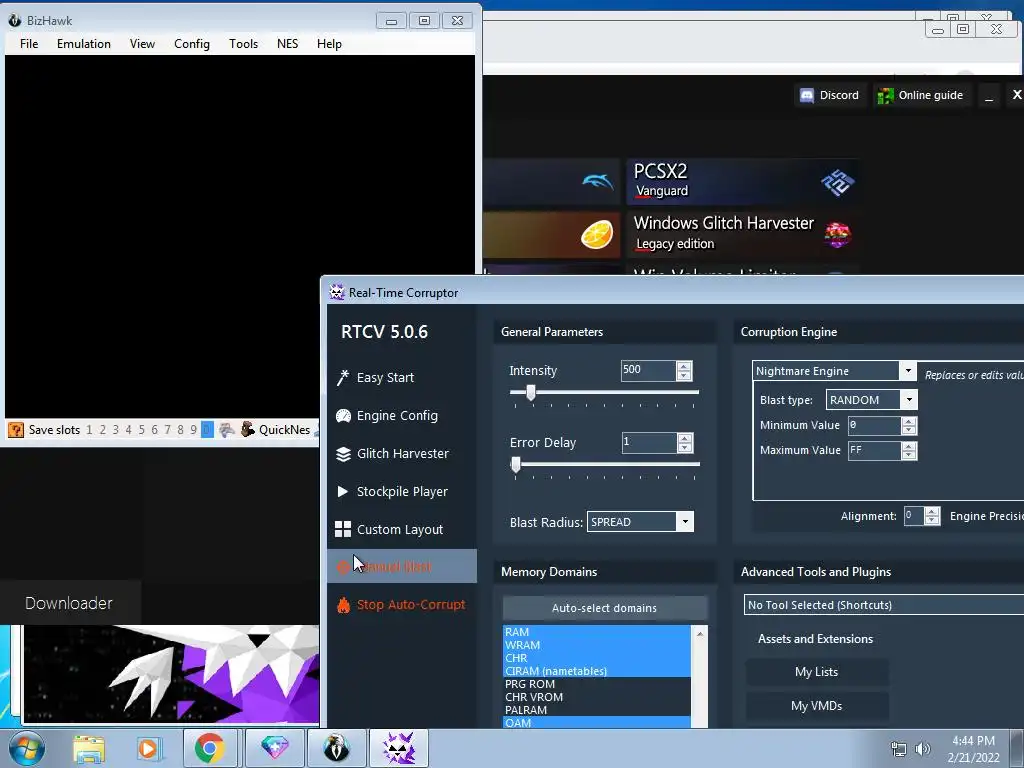Open the Config menu
The image size is (1024, 768).
[191, 44]
